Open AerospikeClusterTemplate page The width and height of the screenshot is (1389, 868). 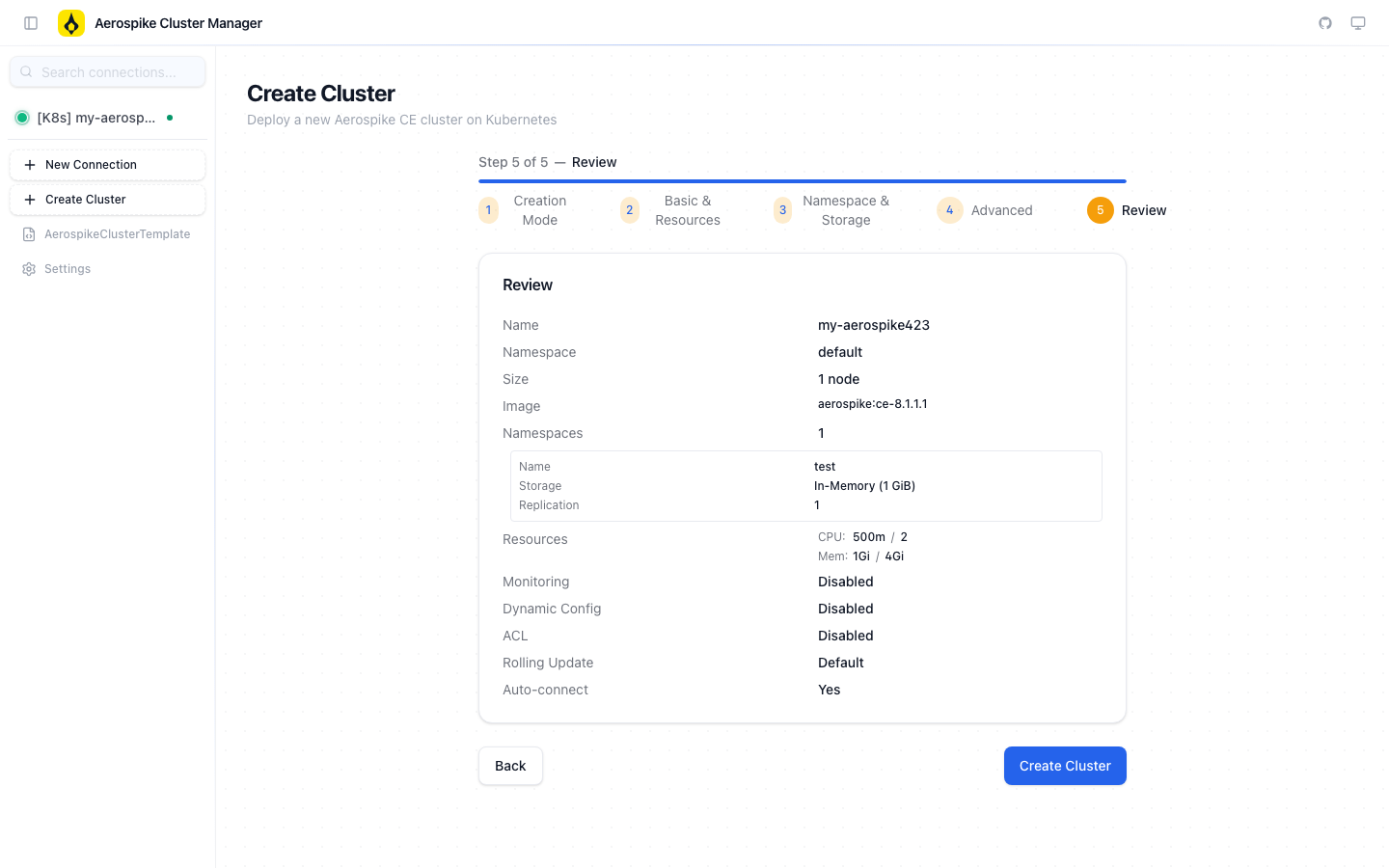click(107, 234)
